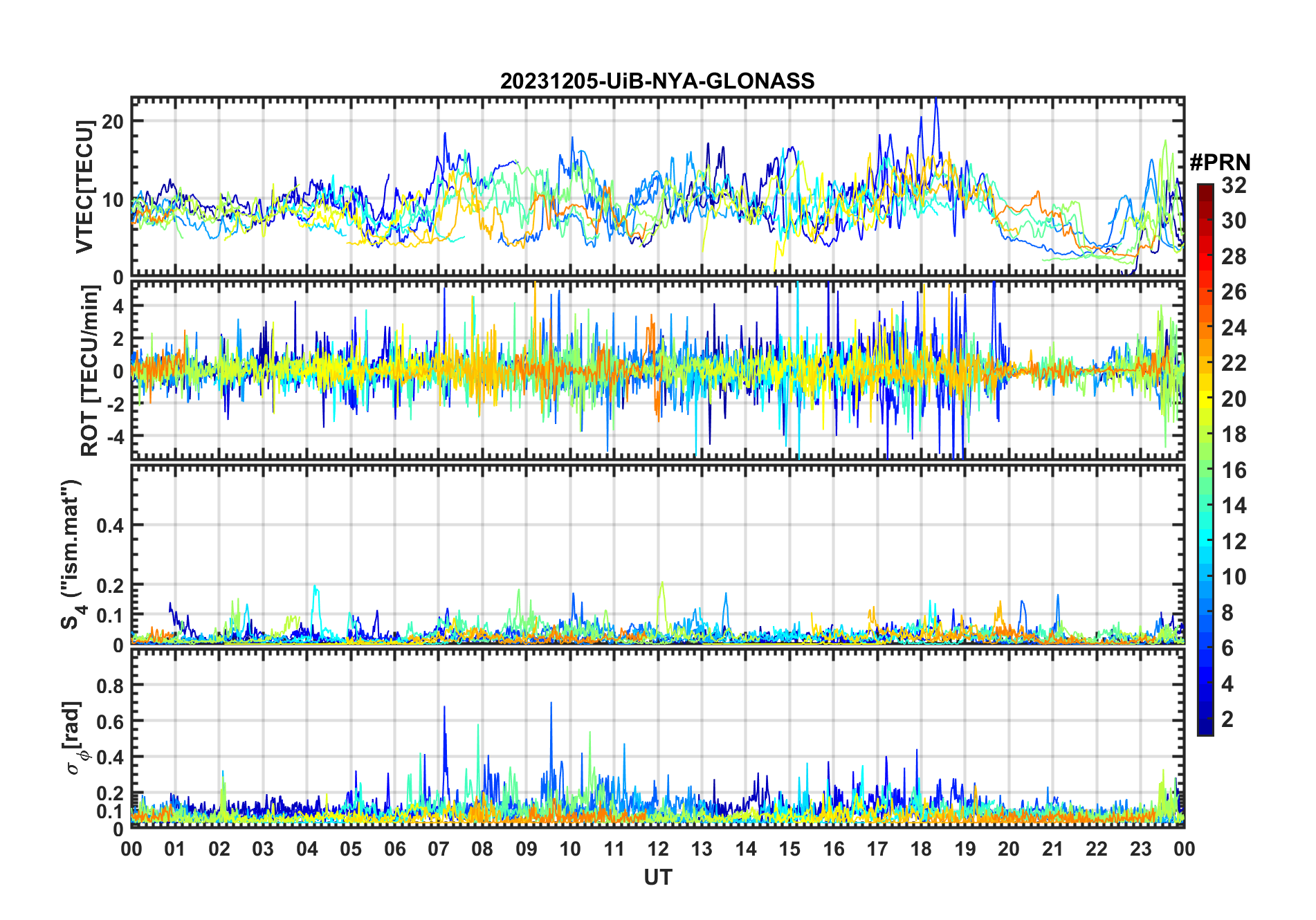
Task: Click UT axis hour tick 03
Action: tap(263, 849)
